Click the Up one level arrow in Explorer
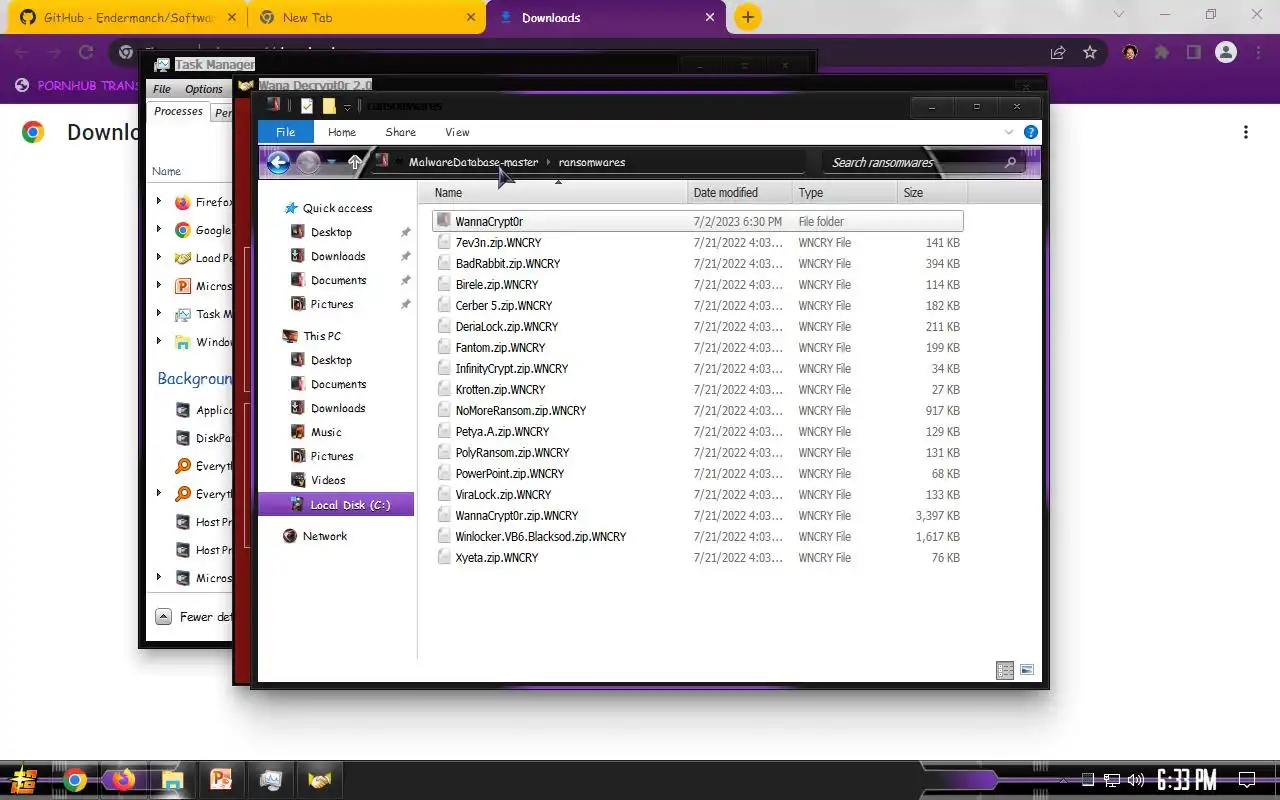 point(355,162)
